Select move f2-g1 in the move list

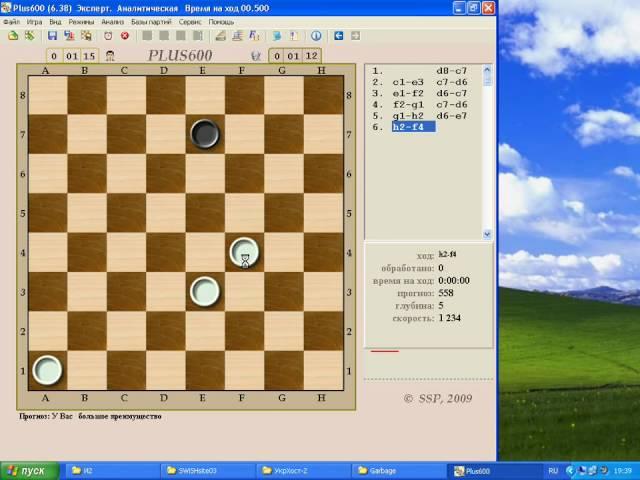coord(408,105)
